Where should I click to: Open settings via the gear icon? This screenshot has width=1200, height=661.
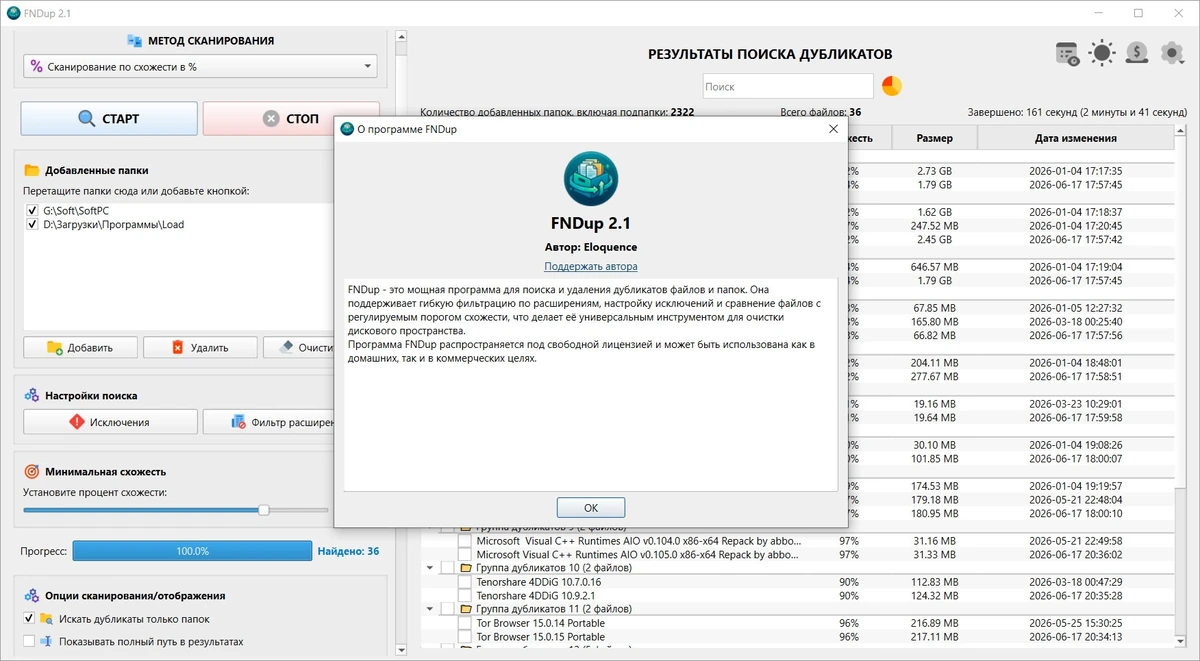1172,53
